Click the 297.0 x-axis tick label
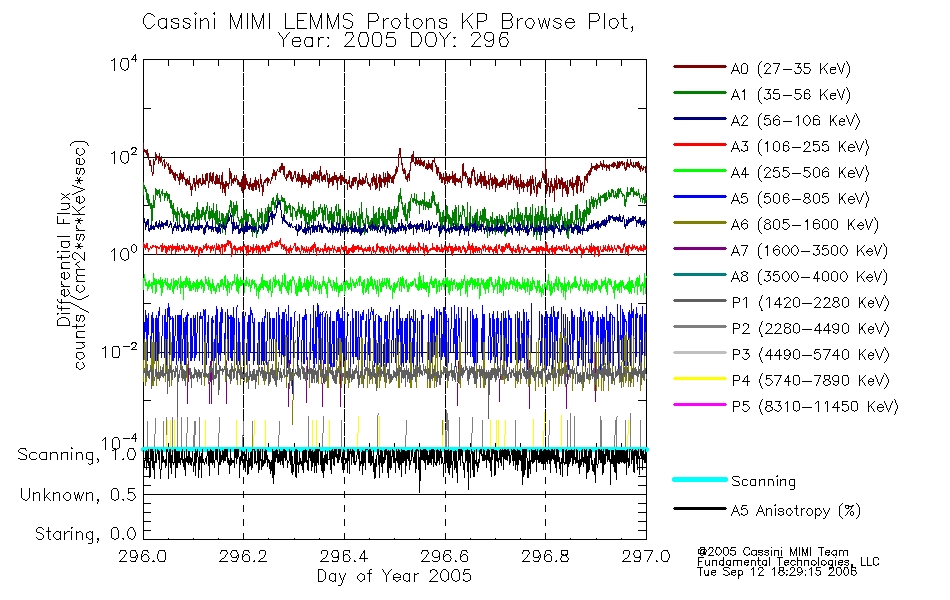 [646, 556]
